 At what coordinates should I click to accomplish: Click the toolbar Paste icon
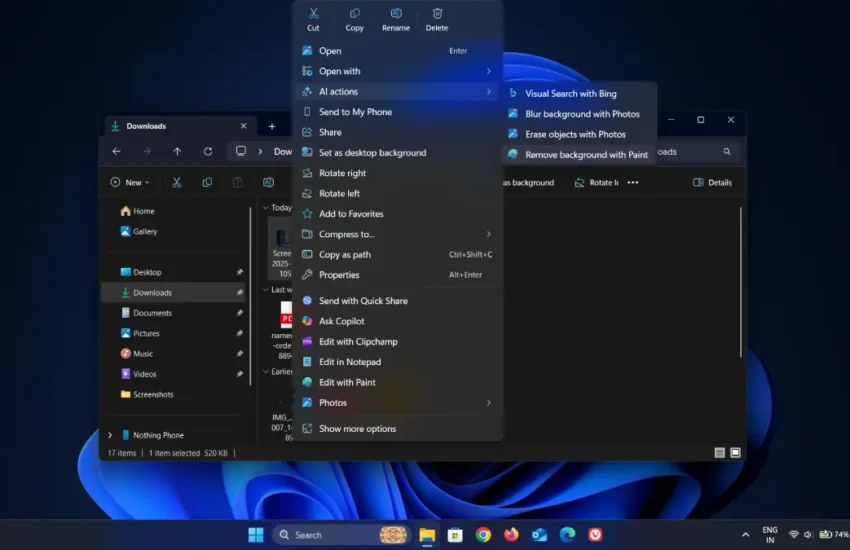(x=237, y=183)
